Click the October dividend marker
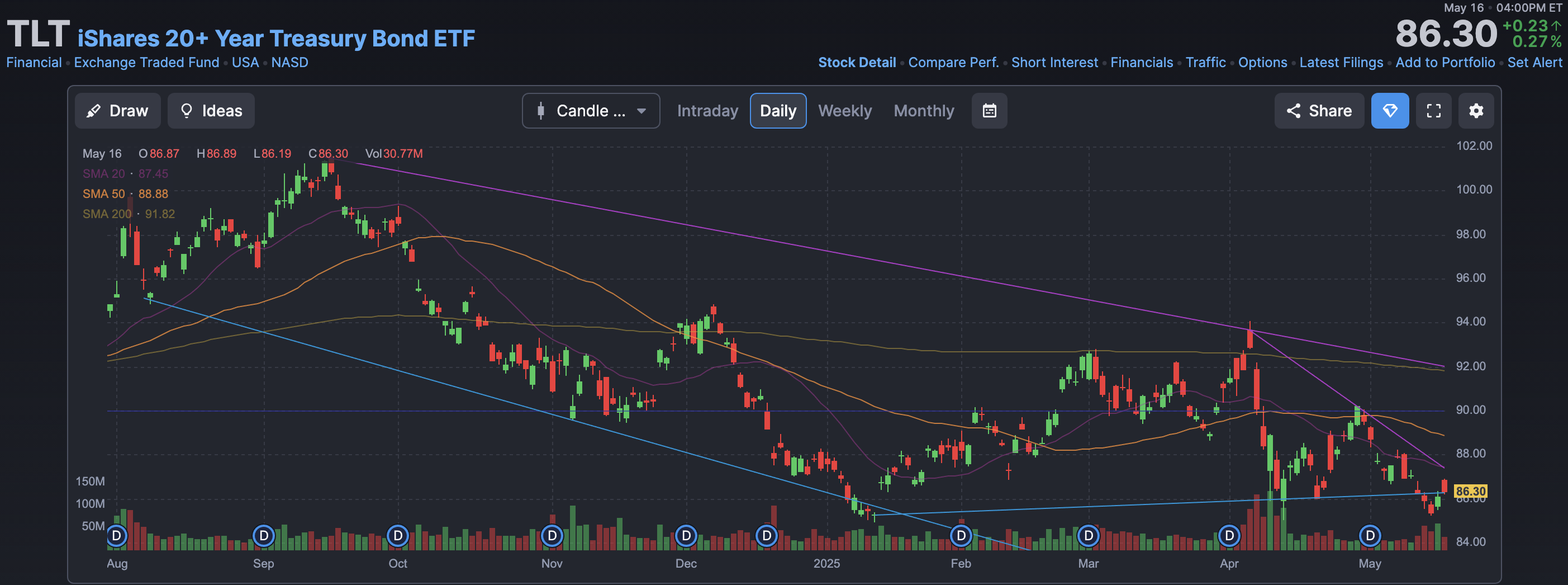The height and width of the screenshot is (585, 1568). 397,536
